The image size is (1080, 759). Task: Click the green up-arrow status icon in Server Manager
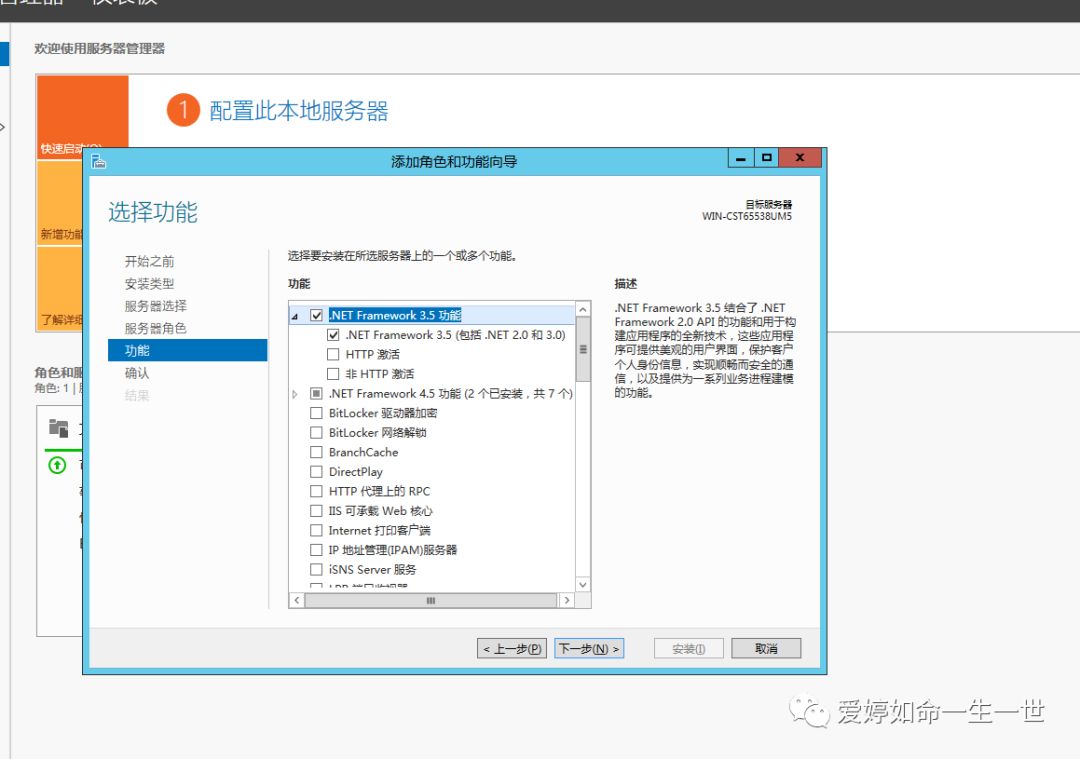tap(57, 466)
